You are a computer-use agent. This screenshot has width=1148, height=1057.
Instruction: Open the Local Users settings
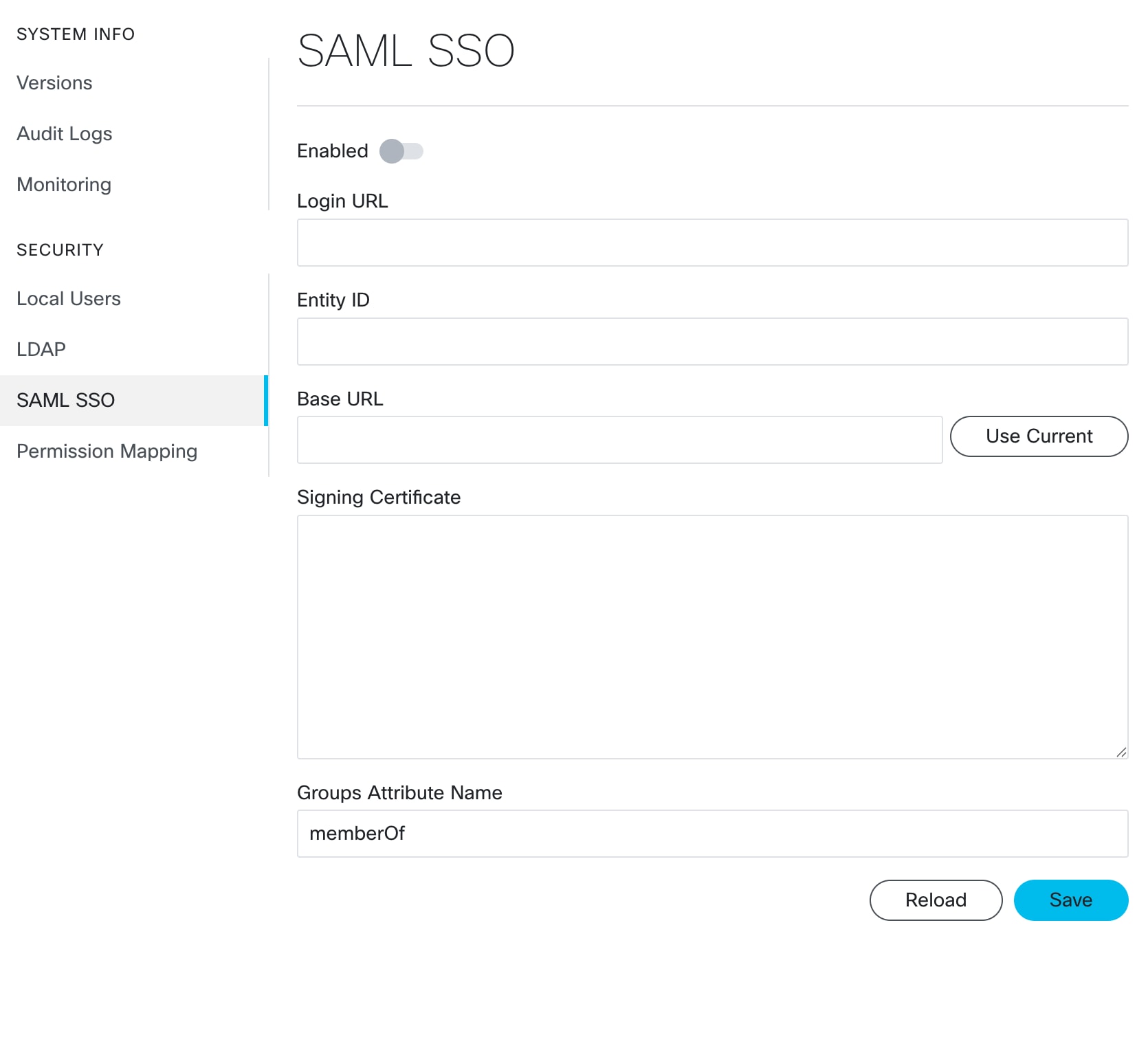tap(68, 298)
